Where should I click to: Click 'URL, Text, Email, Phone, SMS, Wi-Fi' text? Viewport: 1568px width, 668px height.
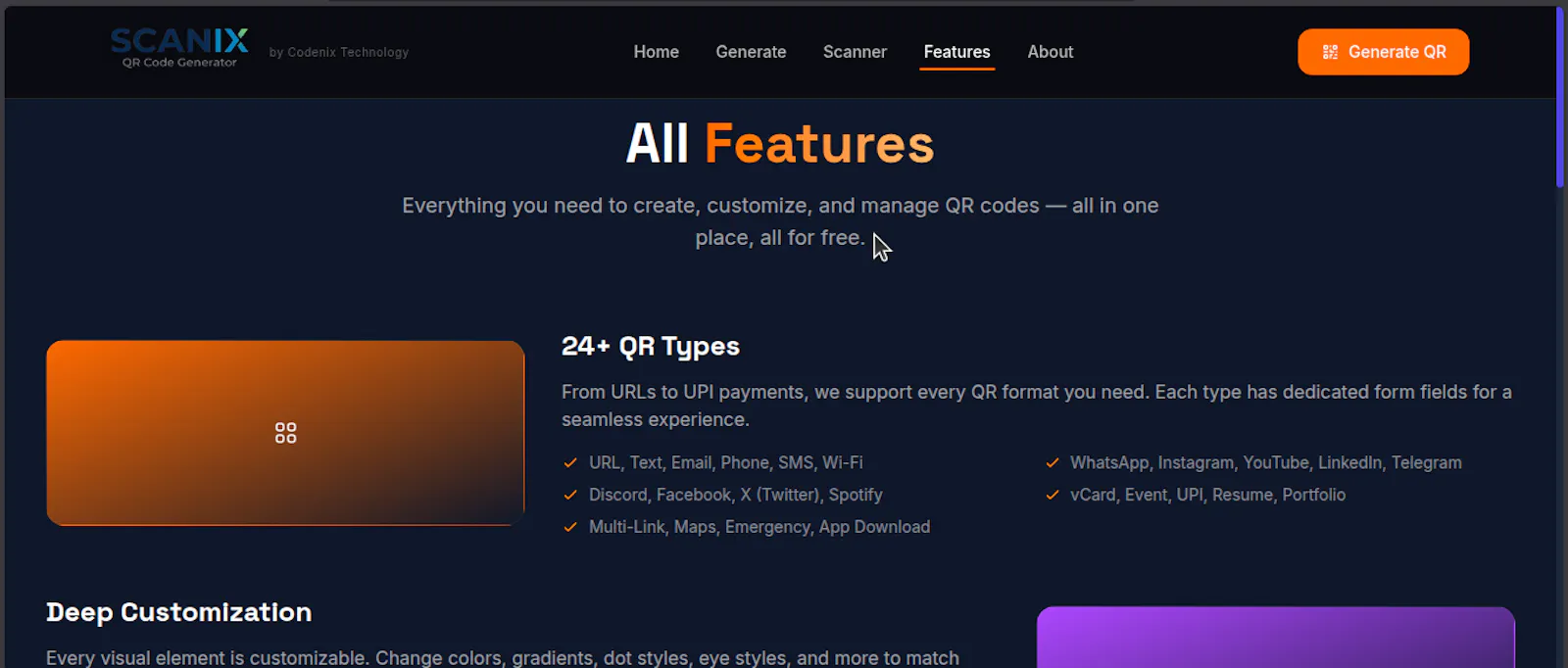pos(726,462)
